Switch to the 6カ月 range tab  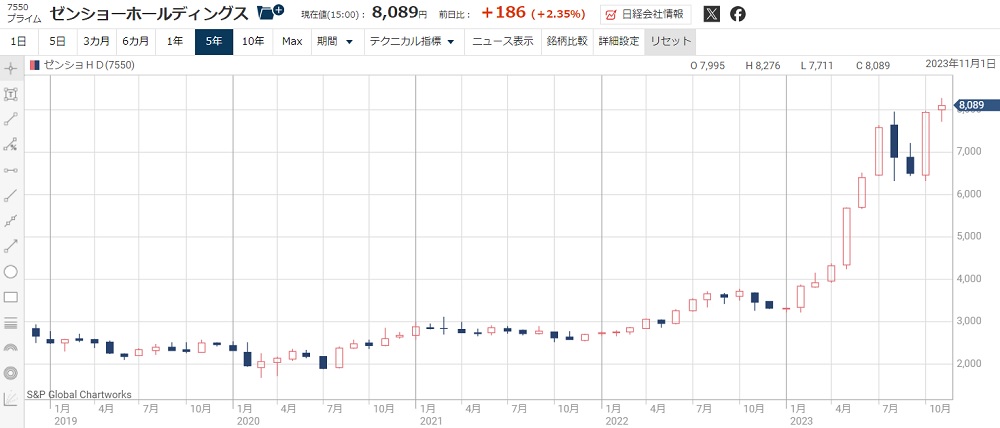(135, 41)
